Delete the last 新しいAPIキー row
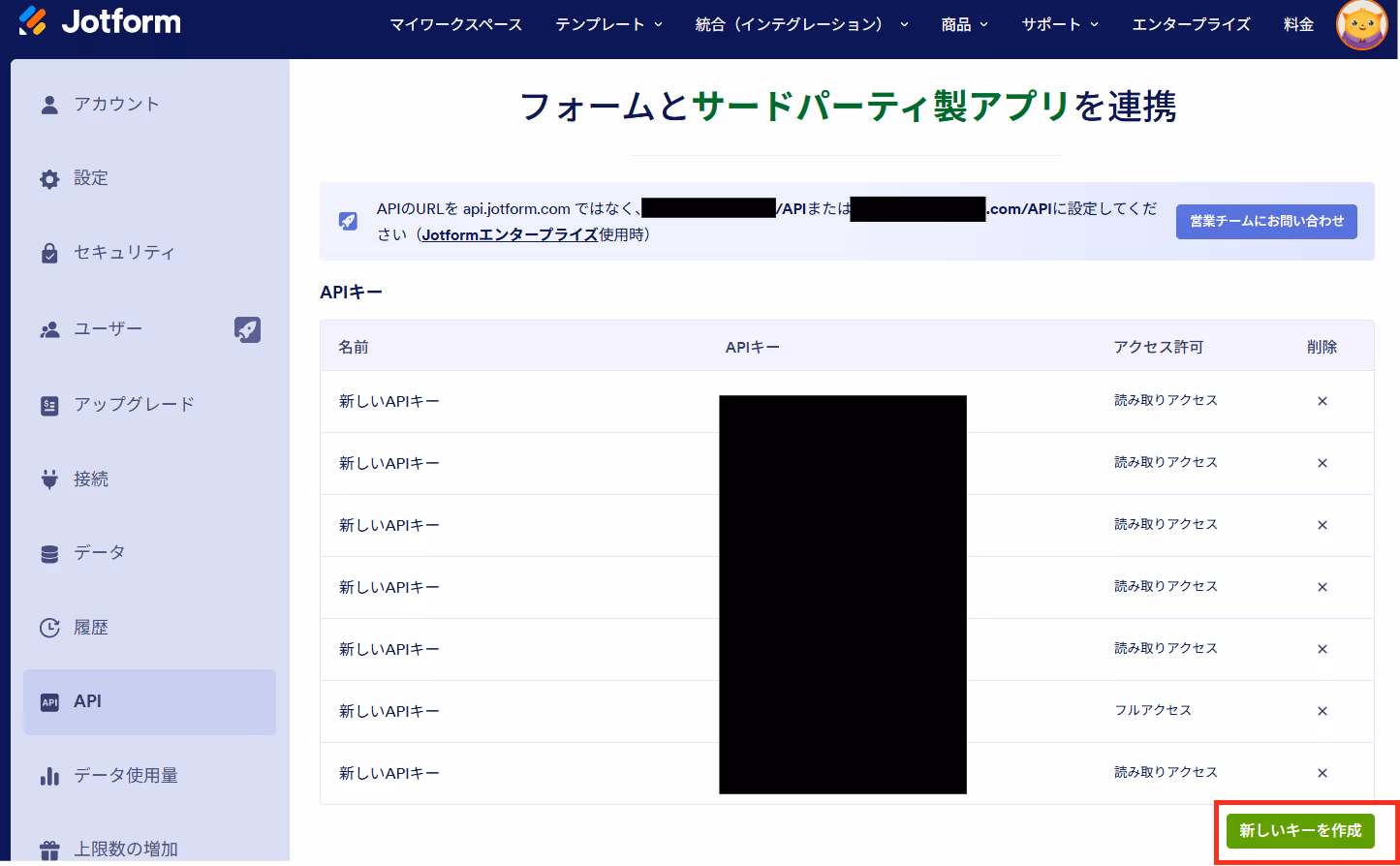The image size is (1400, 866). tap(1322, 773)
